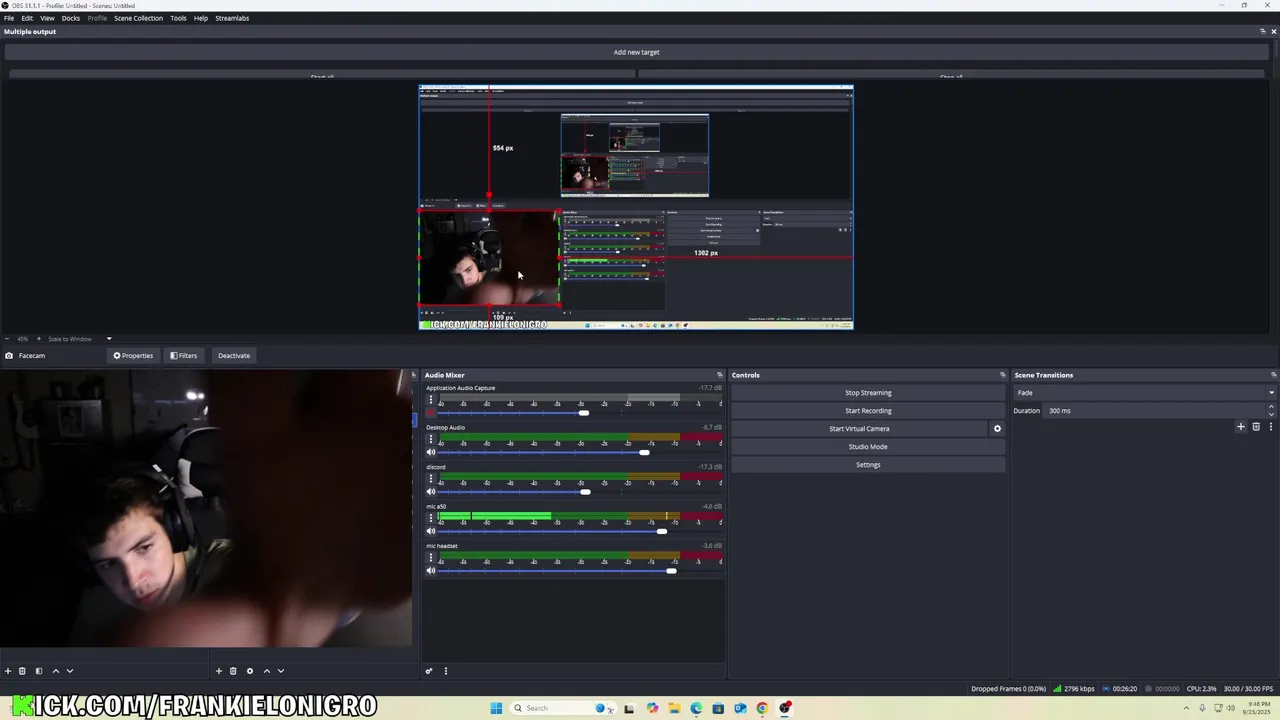This screenshot has height=720, width=1280.
Task: Open the Tools menu
Action: point(178,18)
